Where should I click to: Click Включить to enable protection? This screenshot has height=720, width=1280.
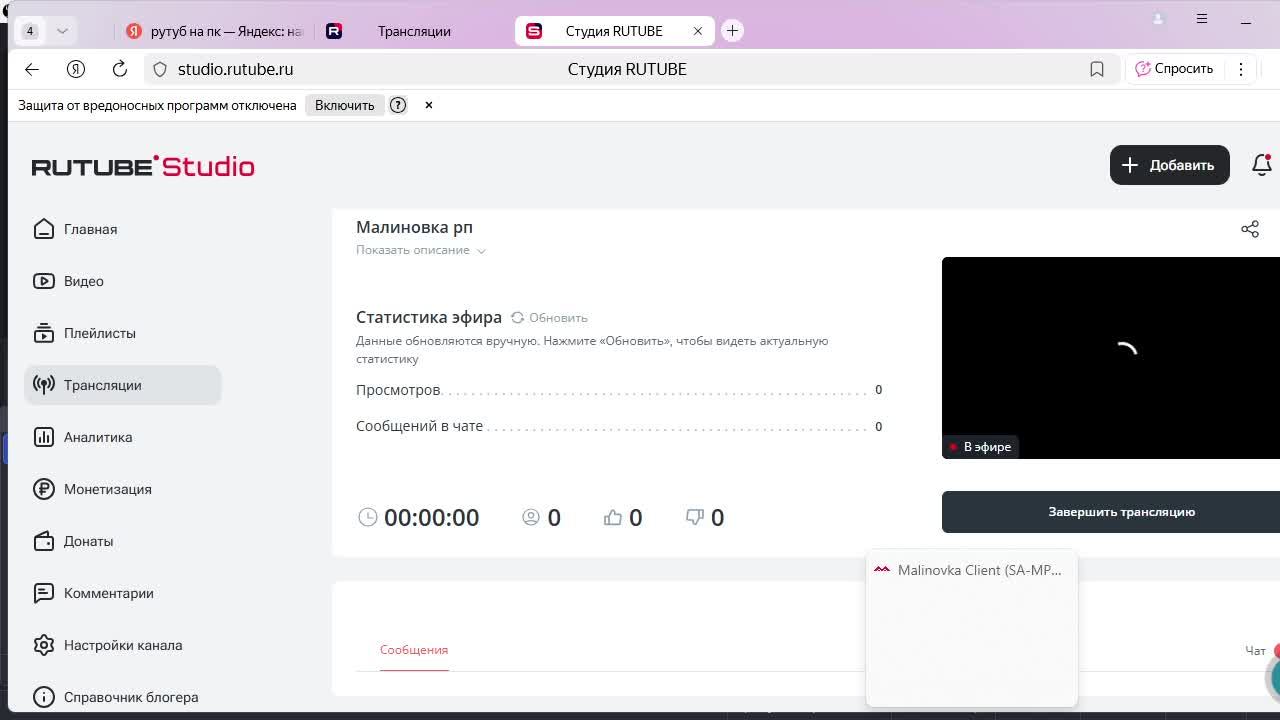click(345, 105)
